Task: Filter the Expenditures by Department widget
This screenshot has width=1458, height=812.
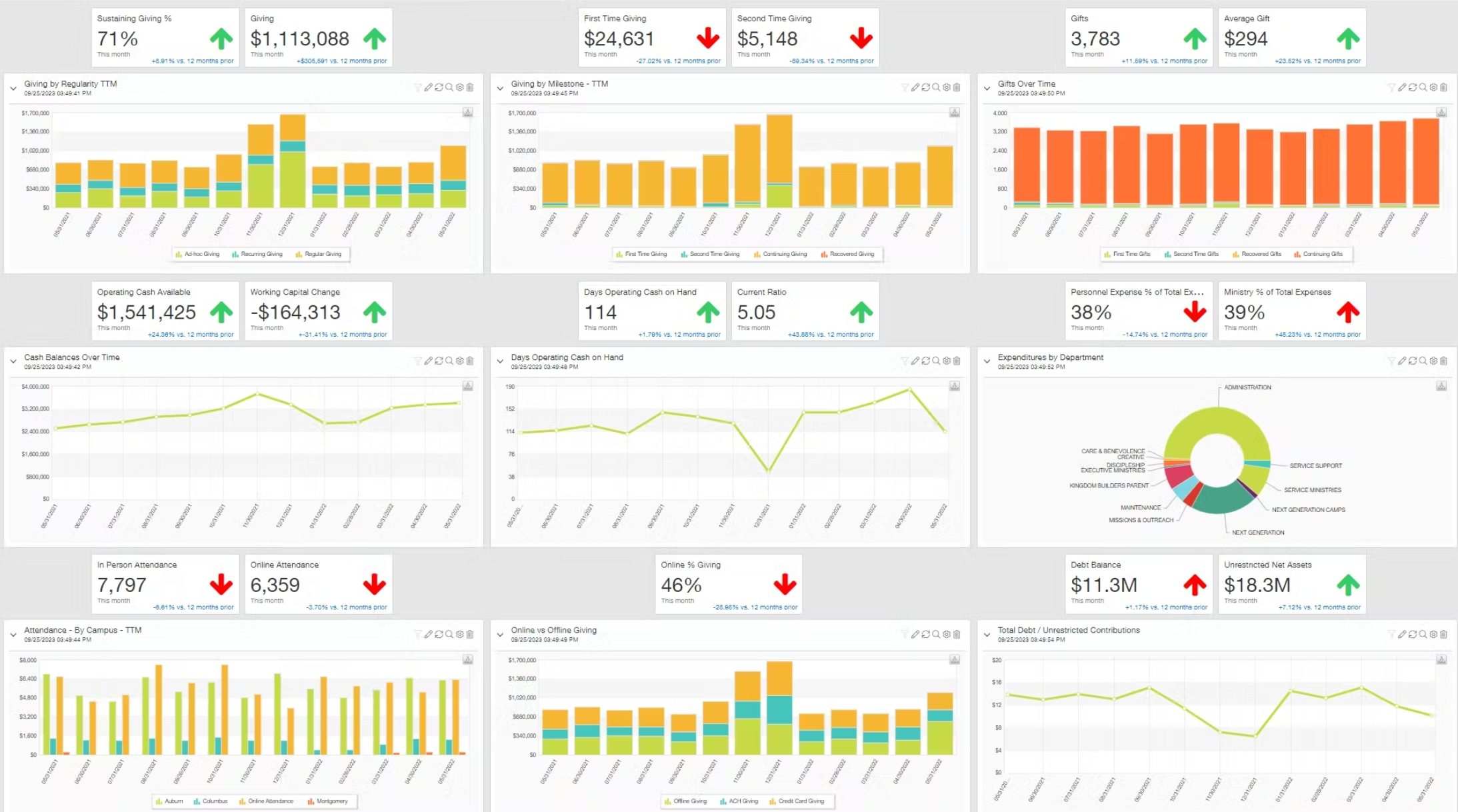Action: [1391, 361]
